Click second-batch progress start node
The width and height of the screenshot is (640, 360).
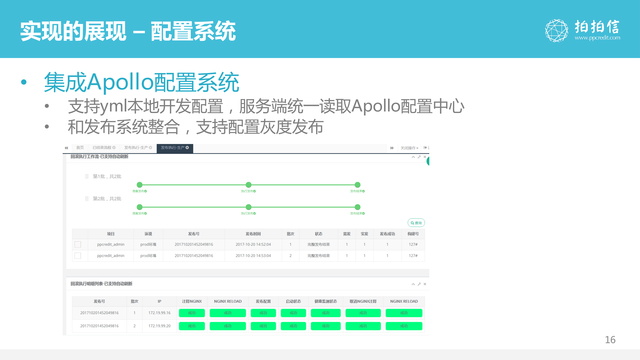coord(140,207)
